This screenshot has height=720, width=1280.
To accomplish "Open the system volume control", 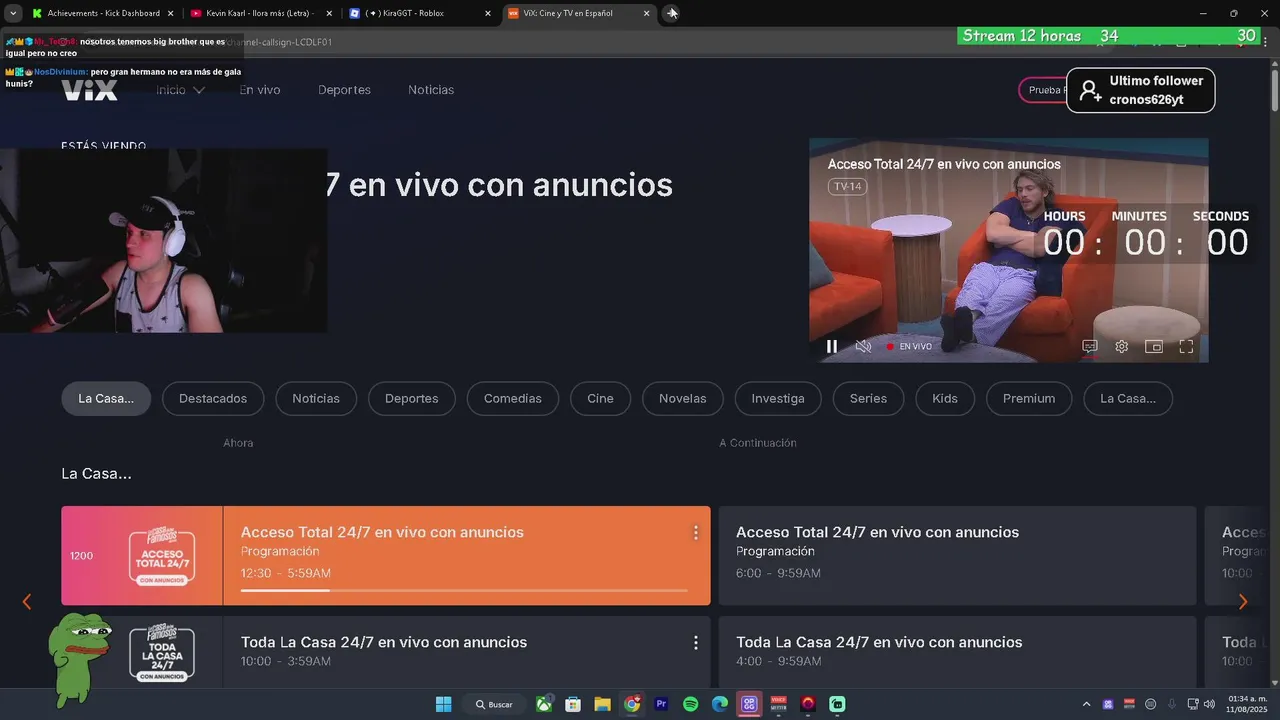I will [x=1209, y=704].
